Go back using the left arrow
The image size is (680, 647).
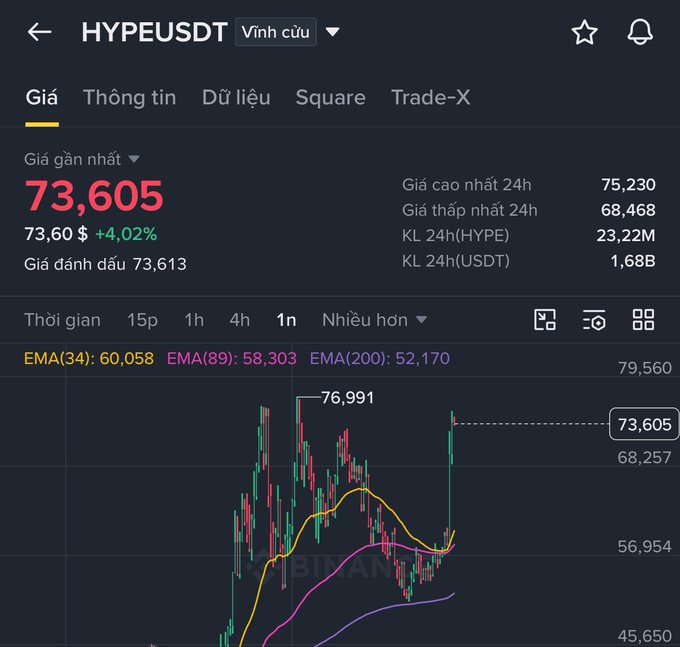click(39, 32)
